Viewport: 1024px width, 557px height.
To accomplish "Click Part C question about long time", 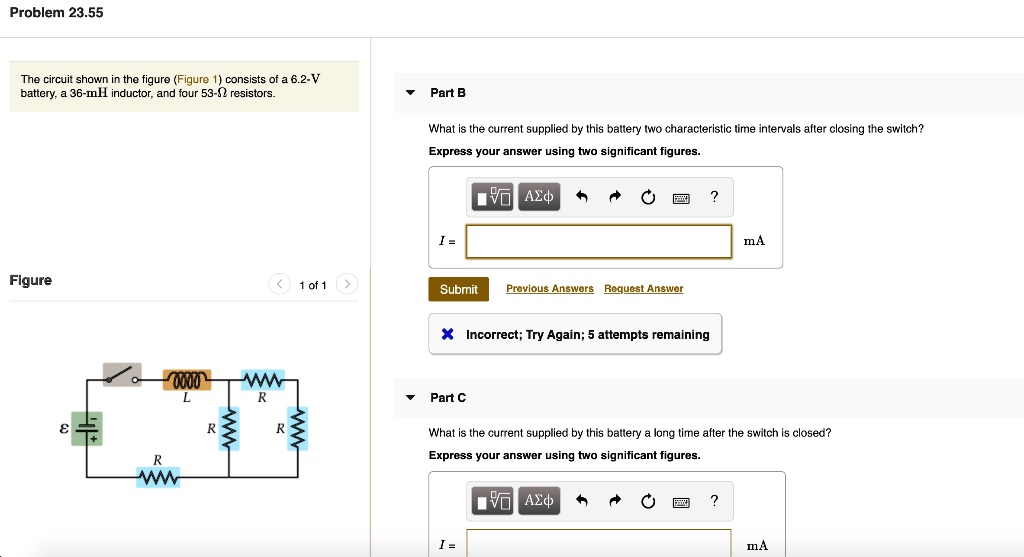I will (x=630, y=433).
